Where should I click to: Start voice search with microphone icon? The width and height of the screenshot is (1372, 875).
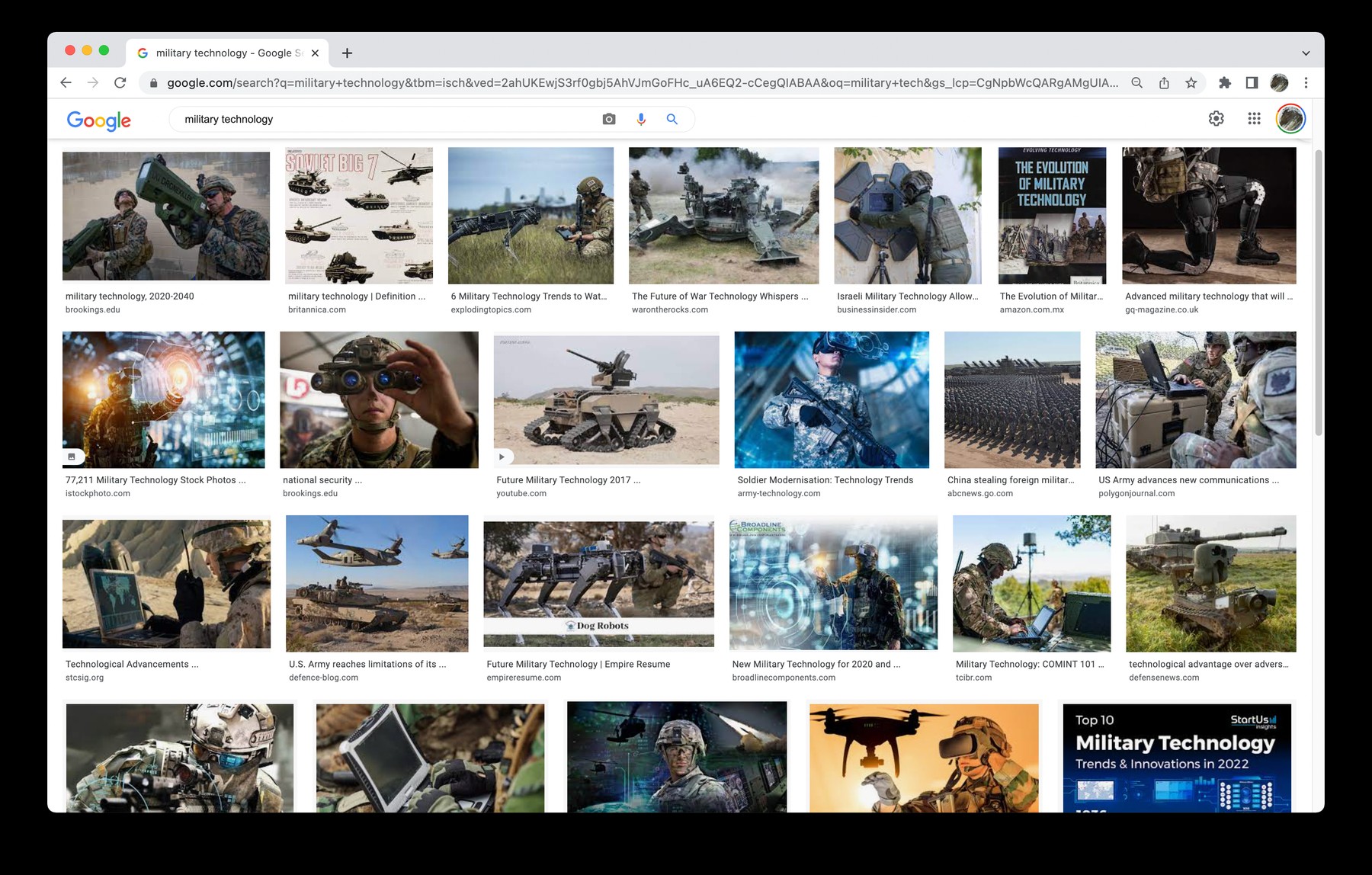pos(641,119)
